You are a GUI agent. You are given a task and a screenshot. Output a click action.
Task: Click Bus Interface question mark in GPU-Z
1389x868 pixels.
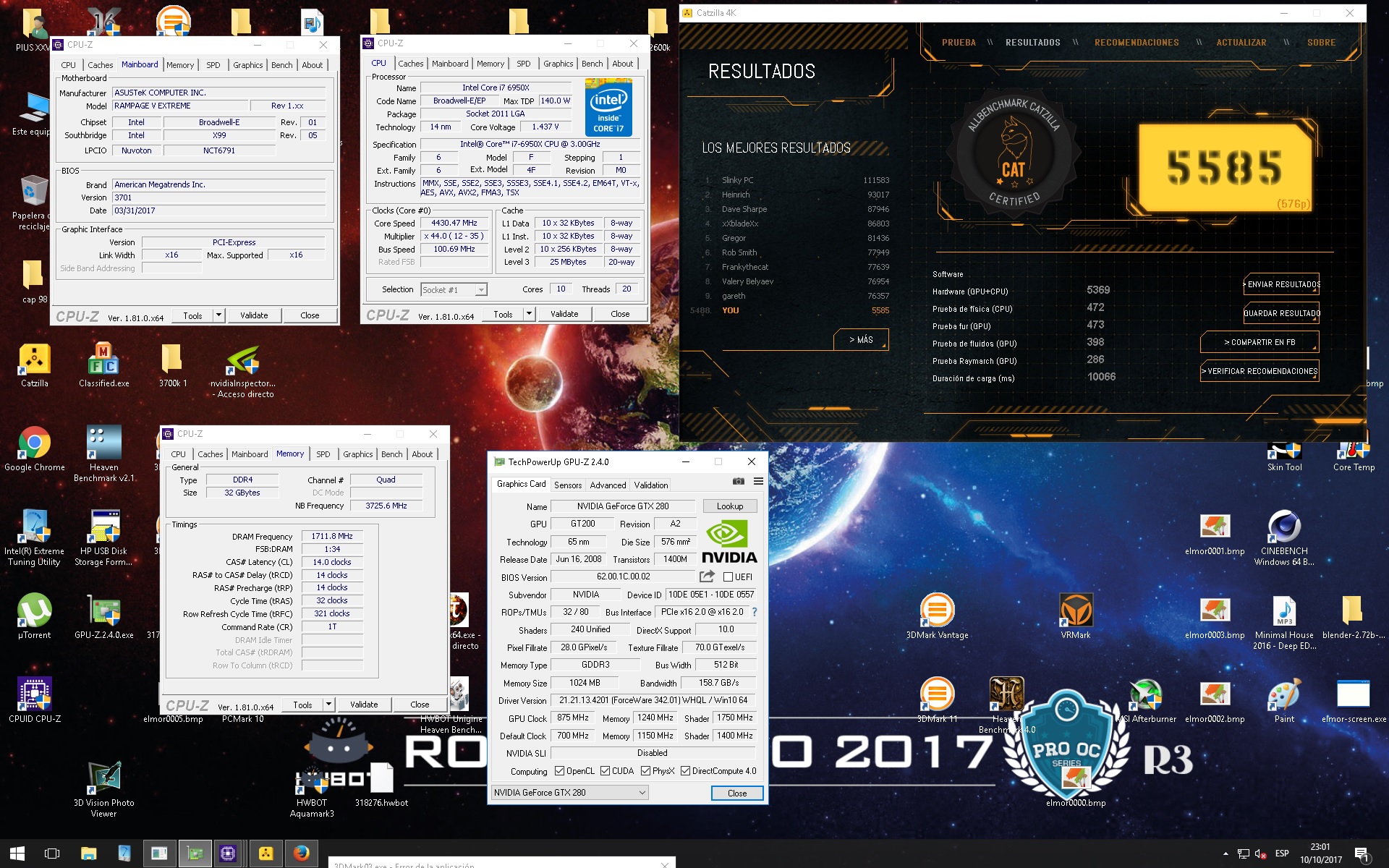pos(755,612)
